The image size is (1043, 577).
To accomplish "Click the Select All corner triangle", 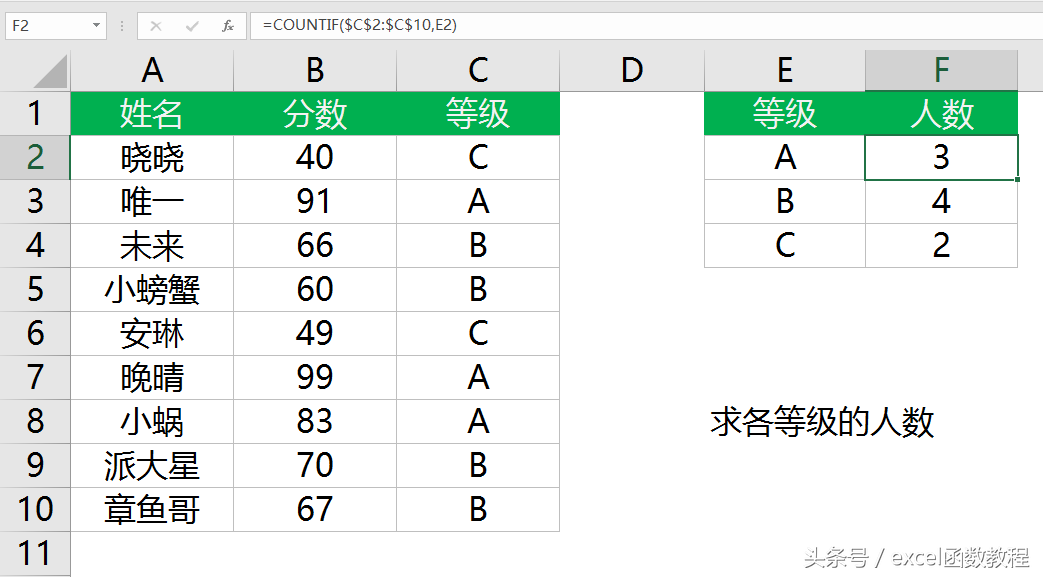I will point(51,73).
